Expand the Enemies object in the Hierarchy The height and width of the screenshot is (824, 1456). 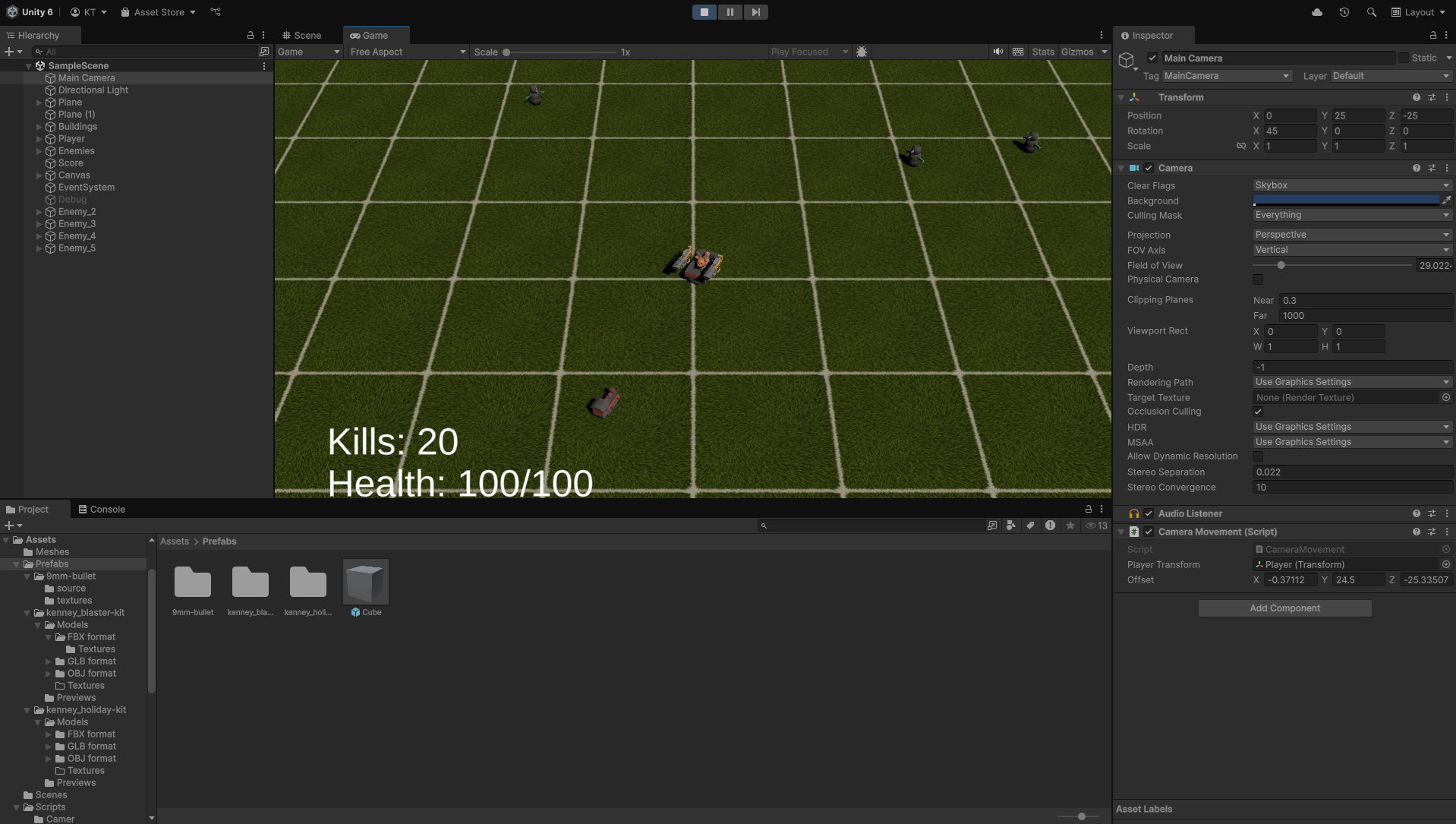click(39, 151)
